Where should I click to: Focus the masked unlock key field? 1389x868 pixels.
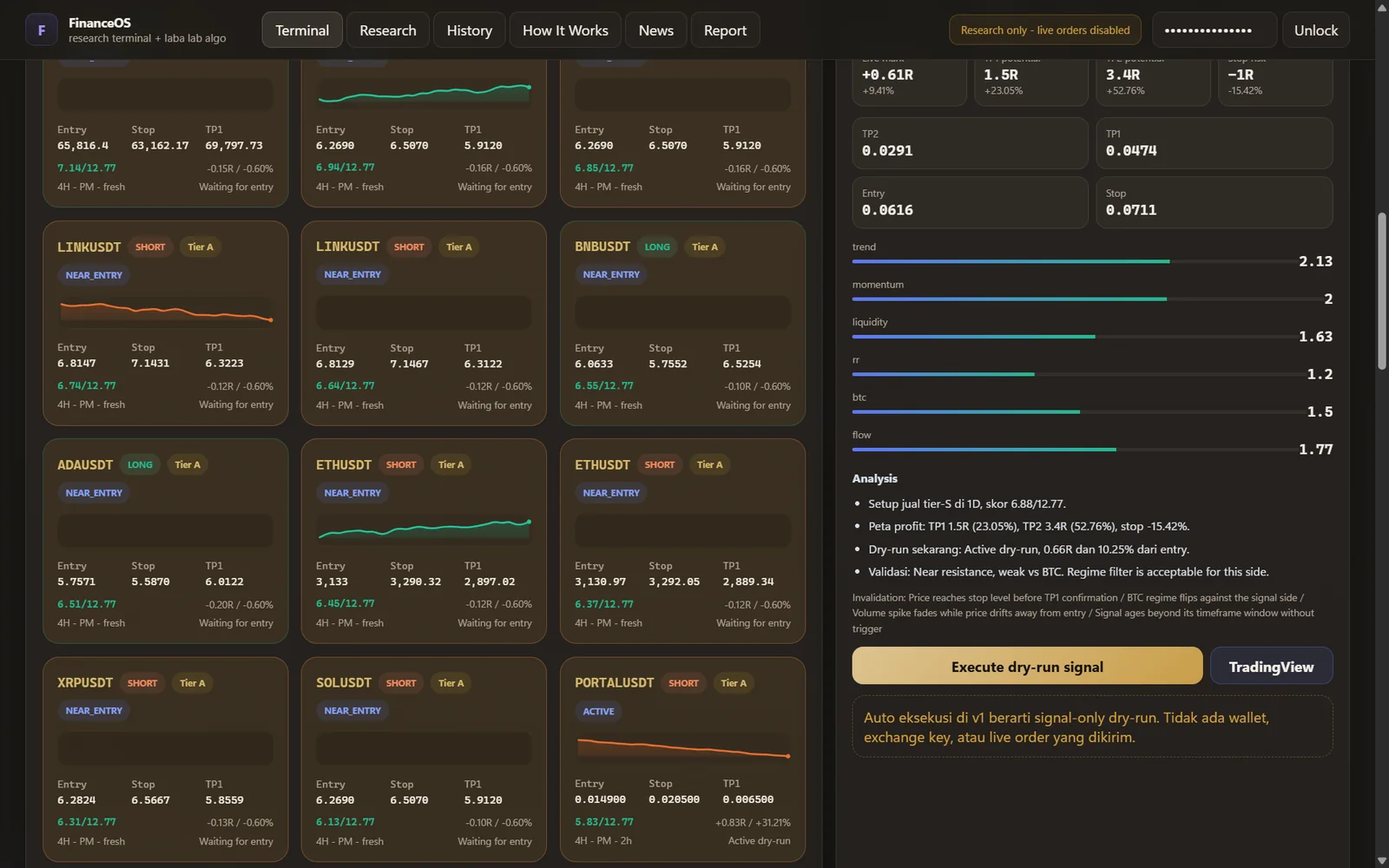coord(1215,30)
